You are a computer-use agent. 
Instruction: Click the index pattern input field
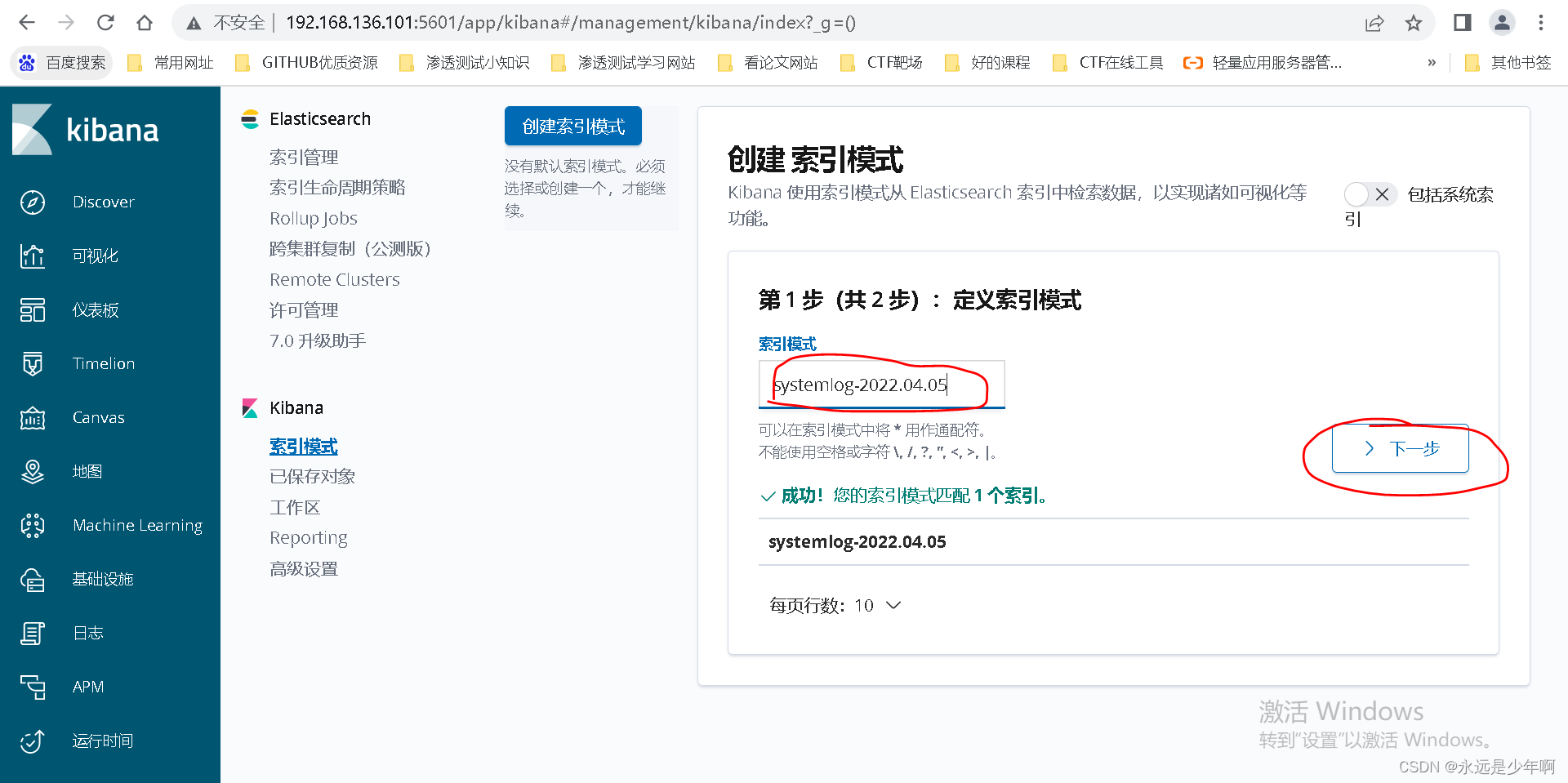(x=881, y=385)
